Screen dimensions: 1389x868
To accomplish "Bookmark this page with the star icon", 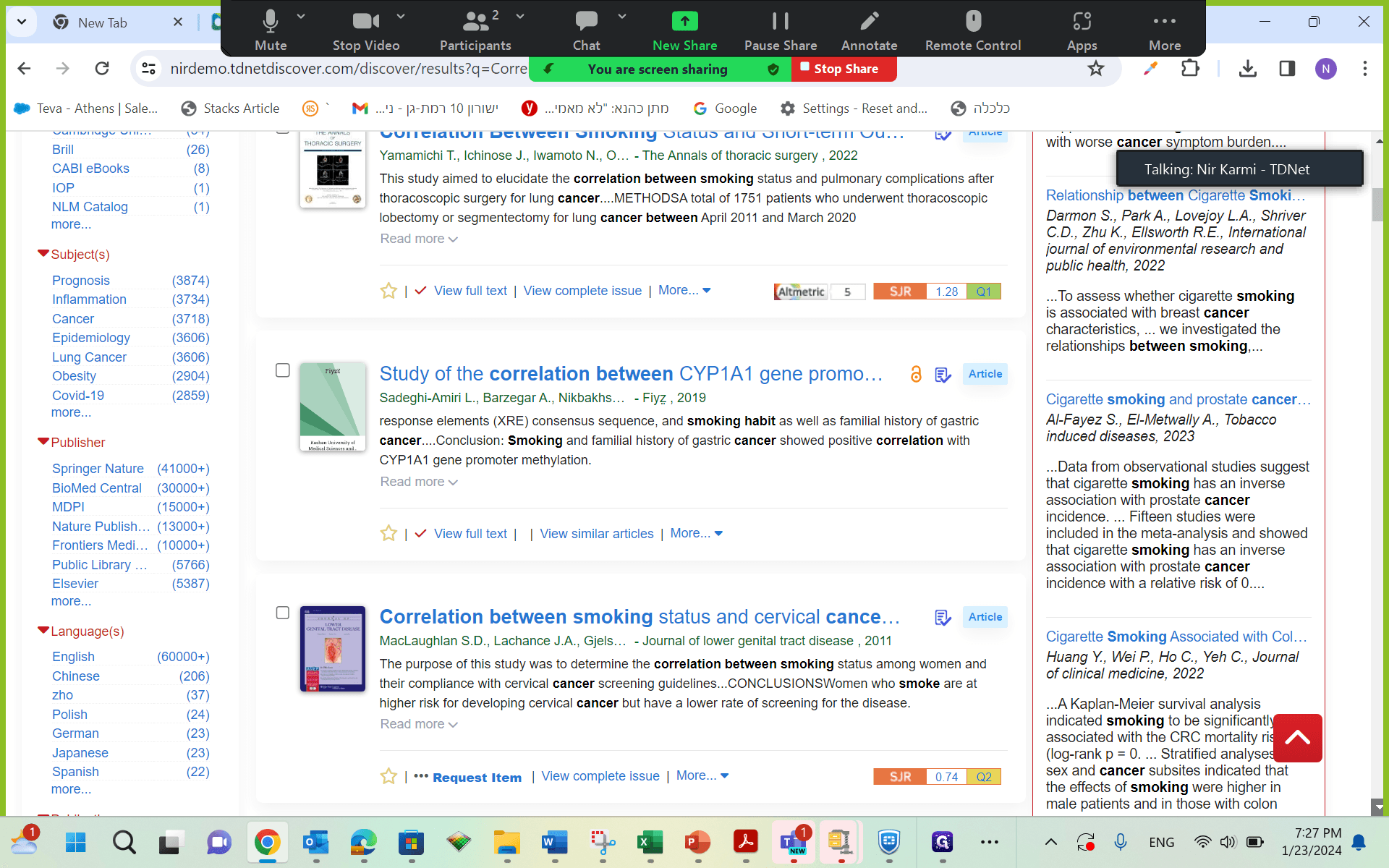I will click(x=1096, y=69).
